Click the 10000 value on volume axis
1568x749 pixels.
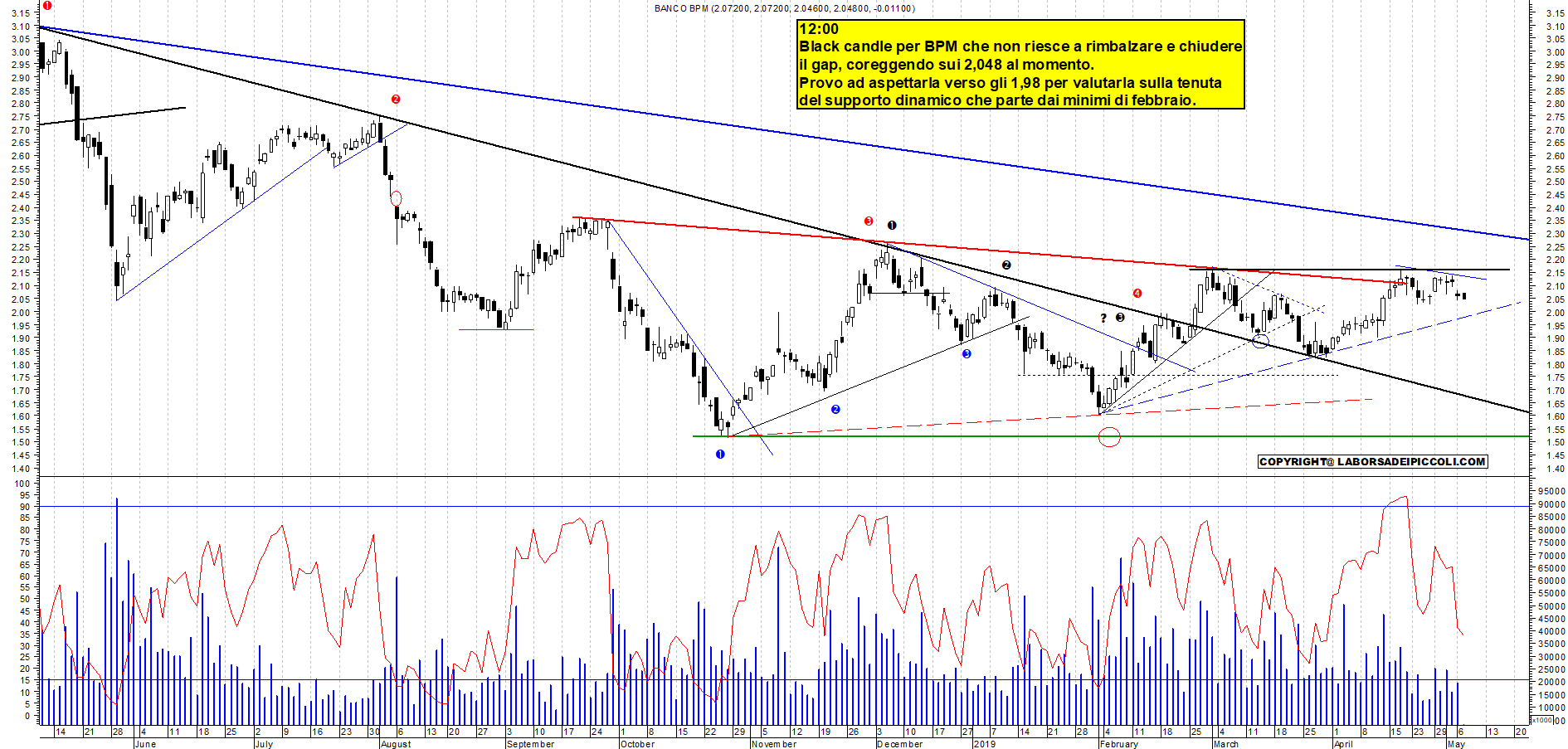tap(1551, 708)
